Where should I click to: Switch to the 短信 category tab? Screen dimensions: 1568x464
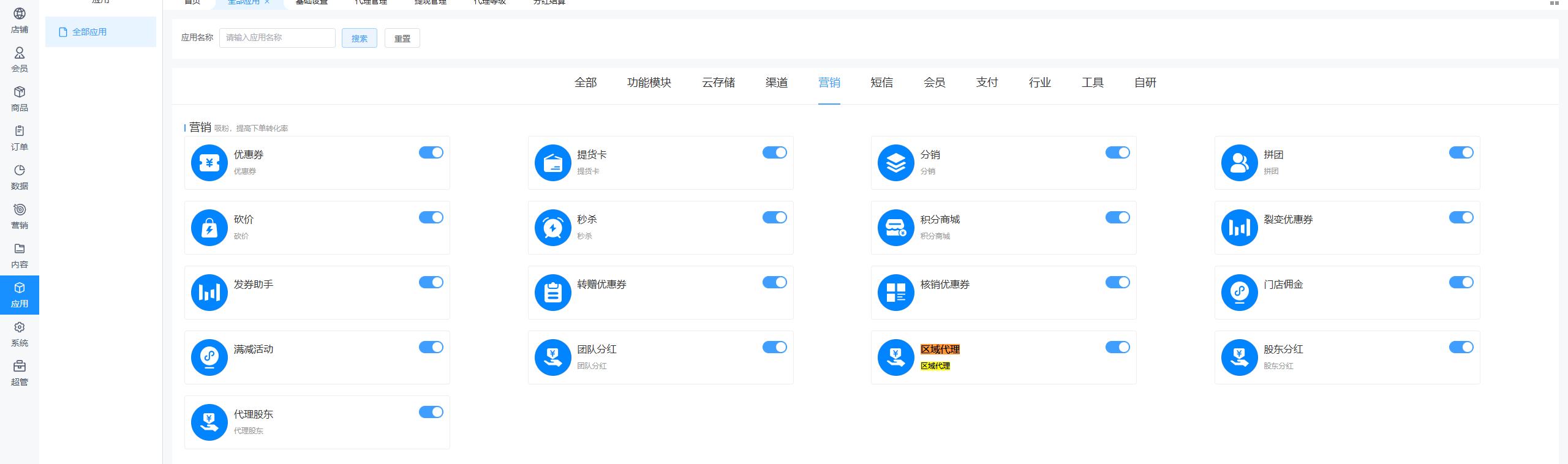[882, 83]
